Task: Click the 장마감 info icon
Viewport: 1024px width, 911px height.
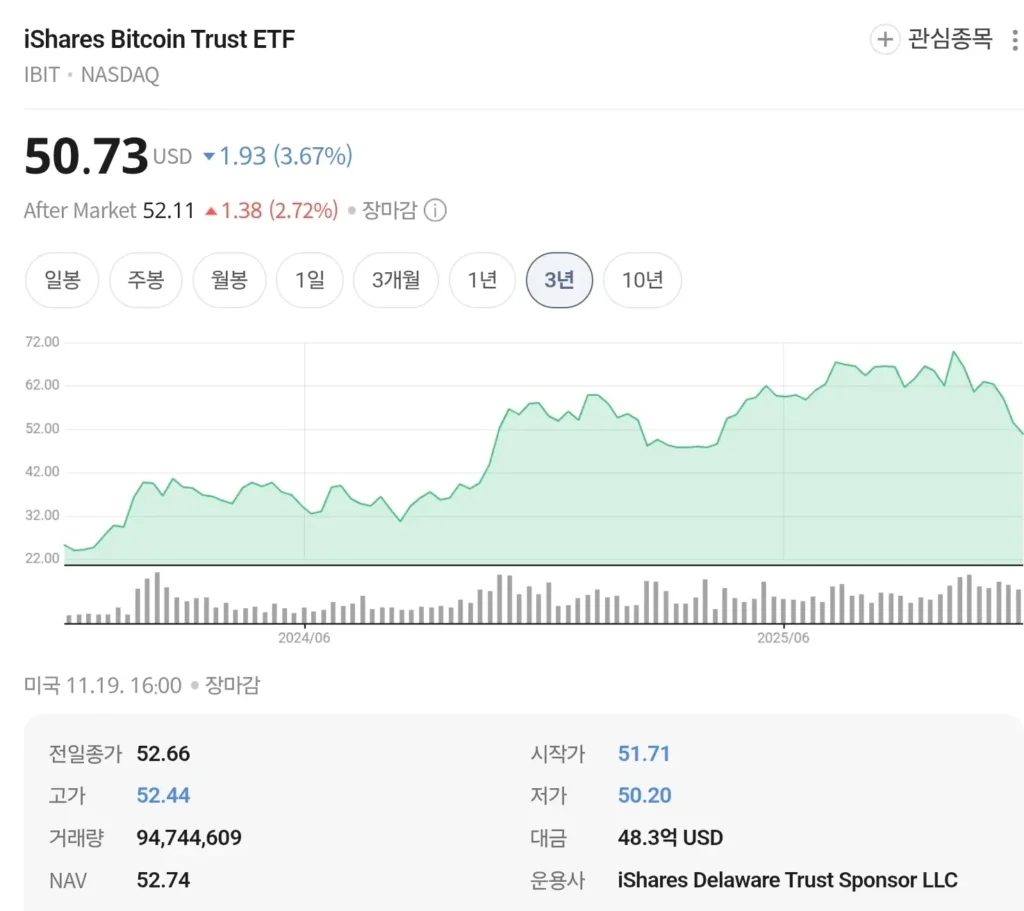Action: 434,211
